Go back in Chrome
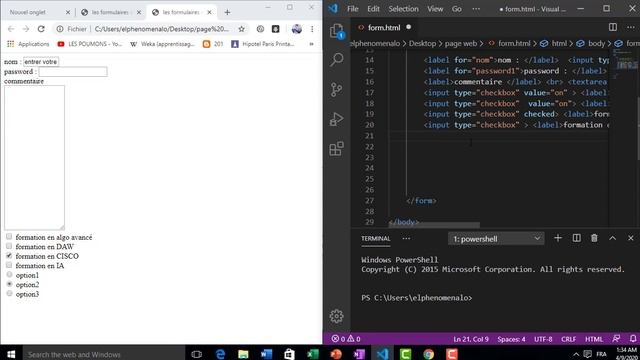640x360 pixels. (11, 29)
